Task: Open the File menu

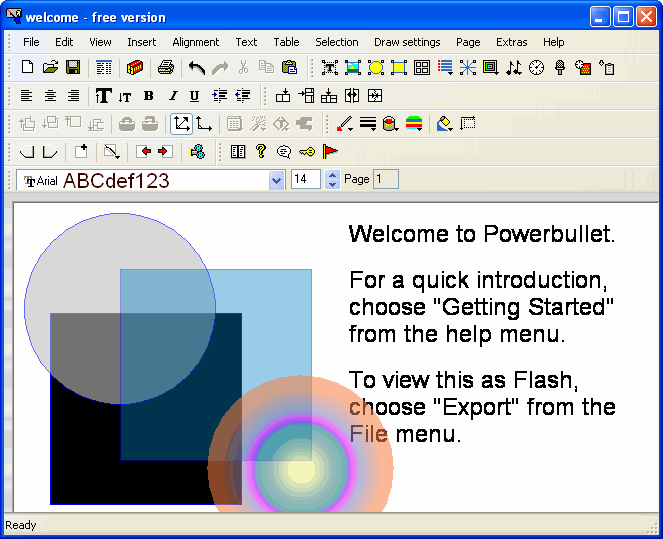Action: pyautogui.click(x=31, y=42)
